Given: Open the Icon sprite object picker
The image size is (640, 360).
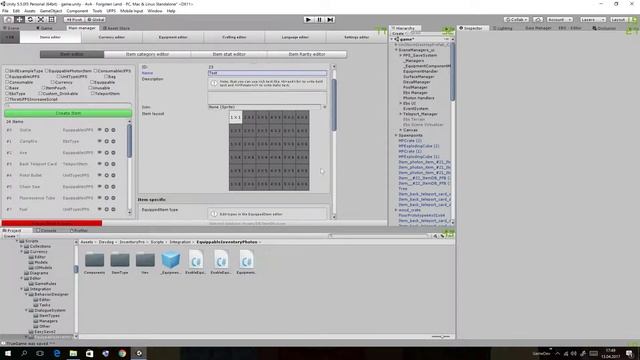Looking at the screenshot, I should coord(324,107).
